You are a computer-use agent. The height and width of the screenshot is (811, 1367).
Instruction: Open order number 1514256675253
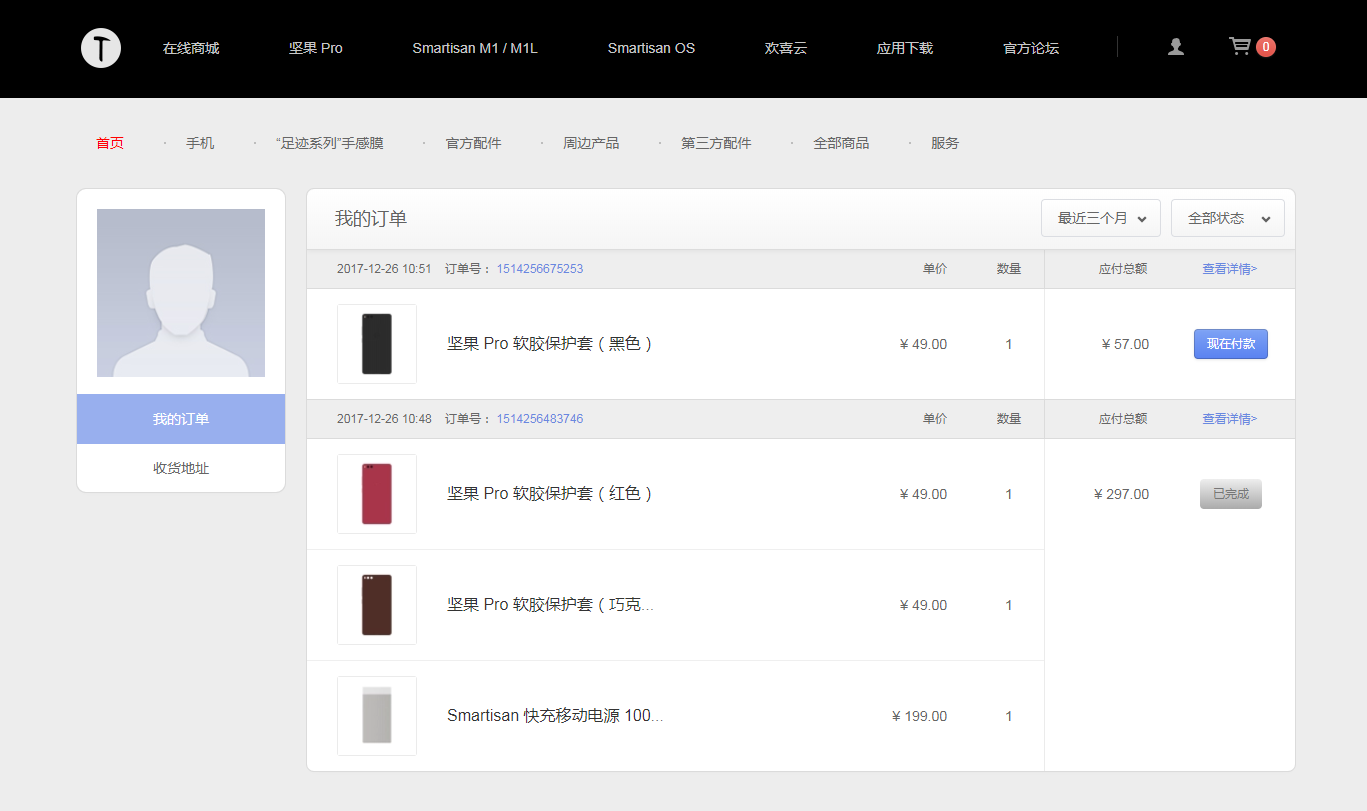click(x=540, y=269)
